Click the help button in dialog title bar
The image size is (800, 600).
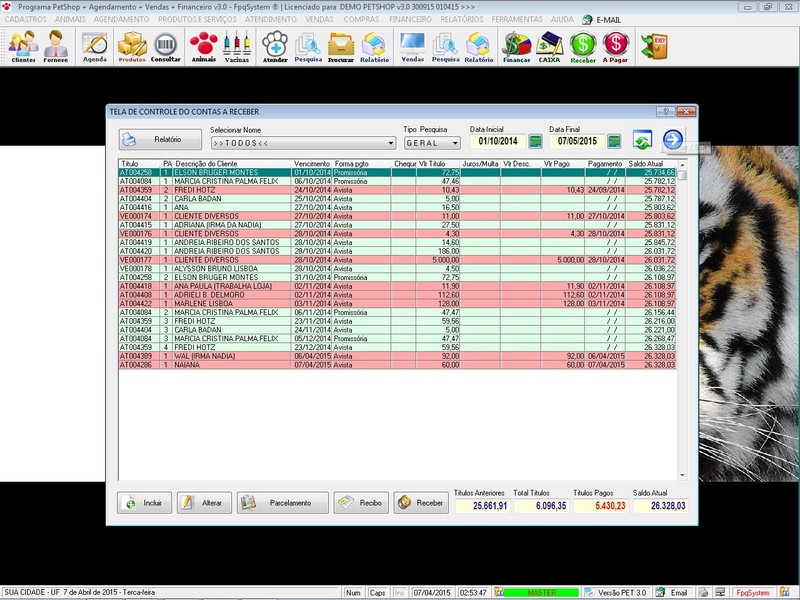pos(665,111)
